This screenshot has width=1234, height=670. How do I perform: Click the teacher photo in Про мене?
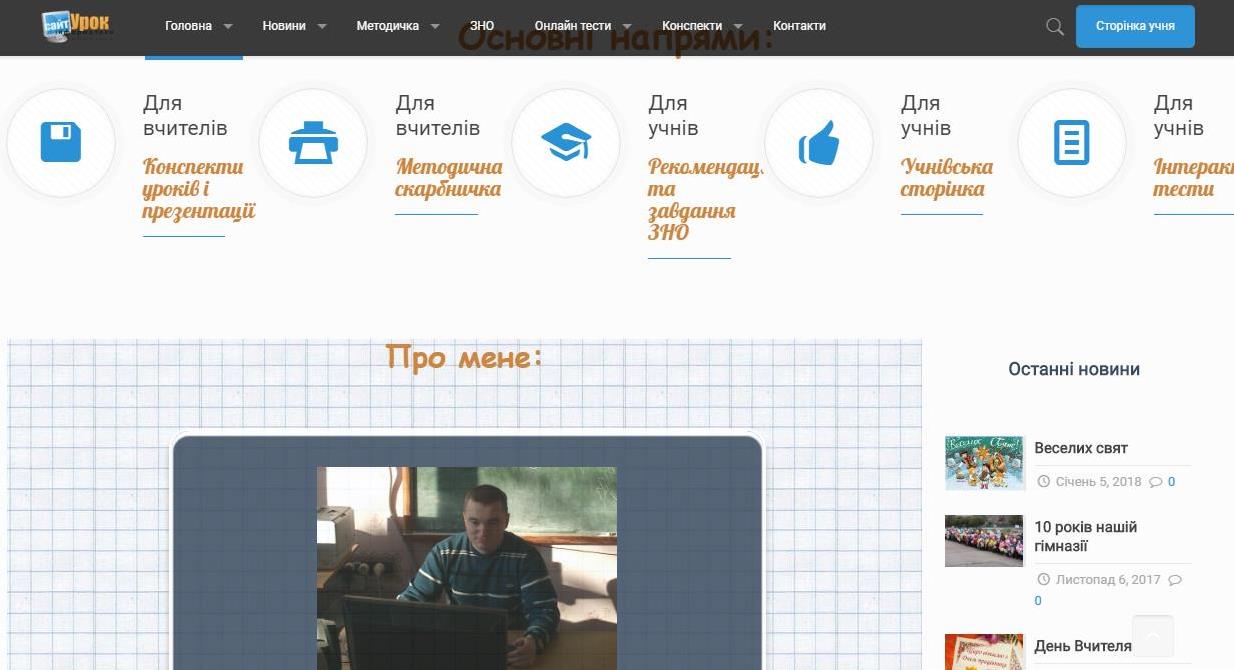[467, 568]
